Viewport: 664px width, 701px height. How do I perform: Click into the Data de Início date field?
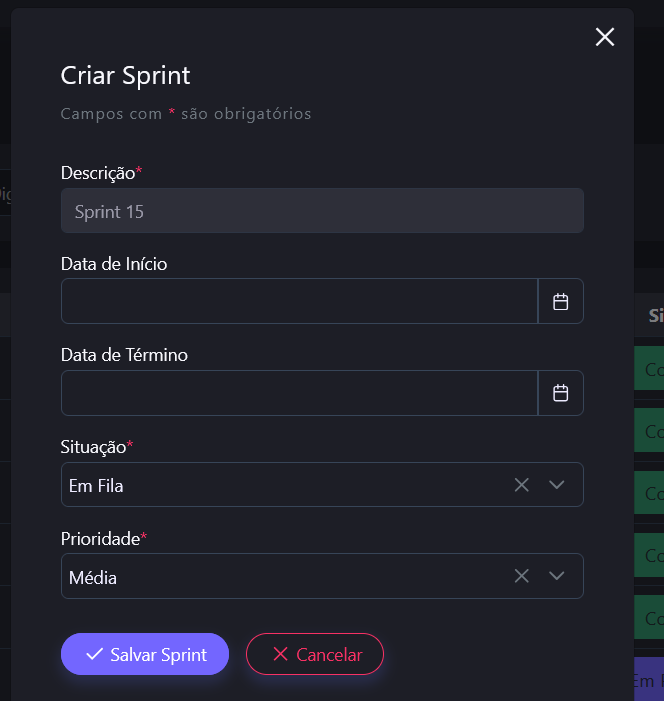(299, 301)
